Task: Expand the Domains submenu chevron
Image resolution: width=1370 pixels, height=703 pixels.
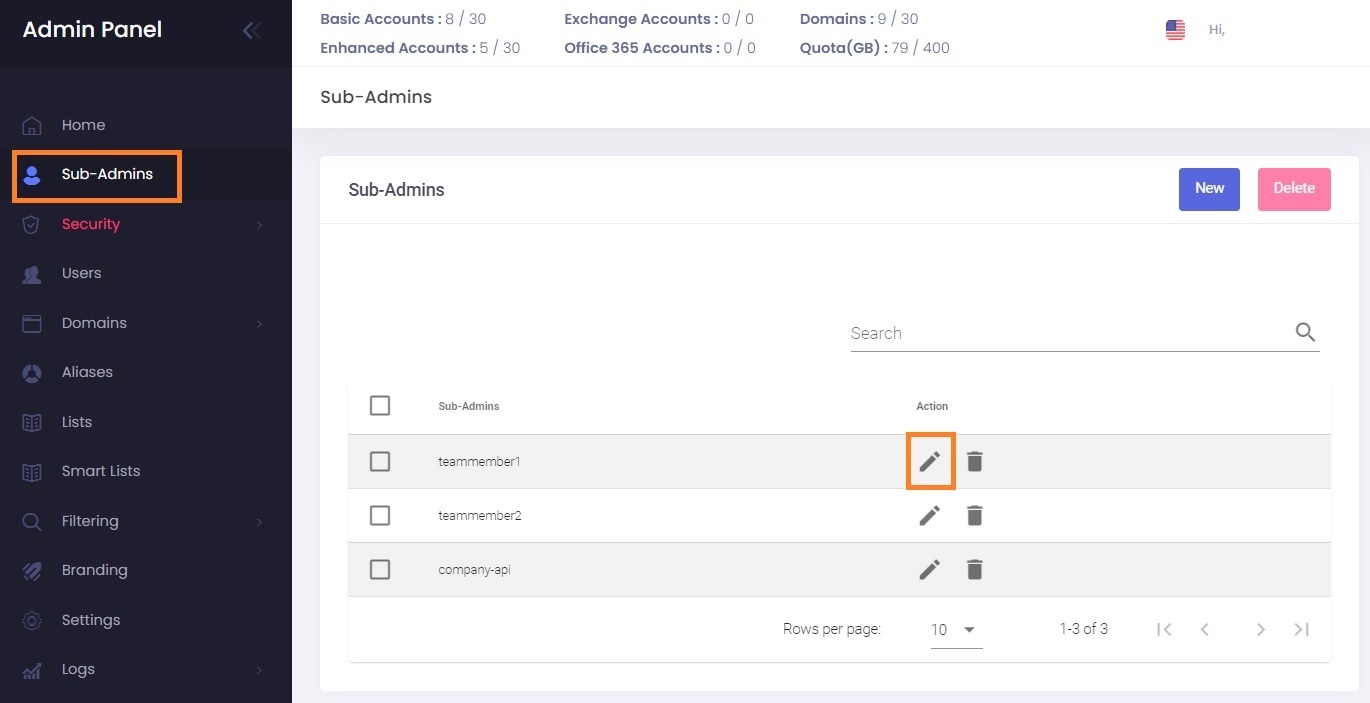Action: pyautogui.click(x=259, y=324)
